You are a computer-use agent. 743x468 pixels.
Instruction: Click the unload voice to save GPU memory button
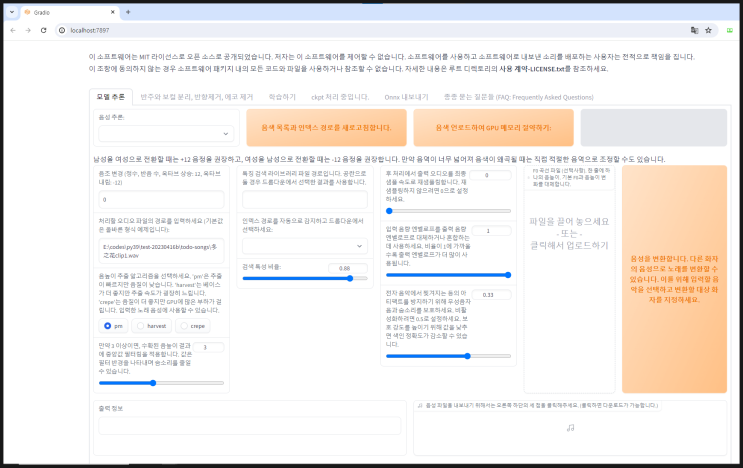493,128
